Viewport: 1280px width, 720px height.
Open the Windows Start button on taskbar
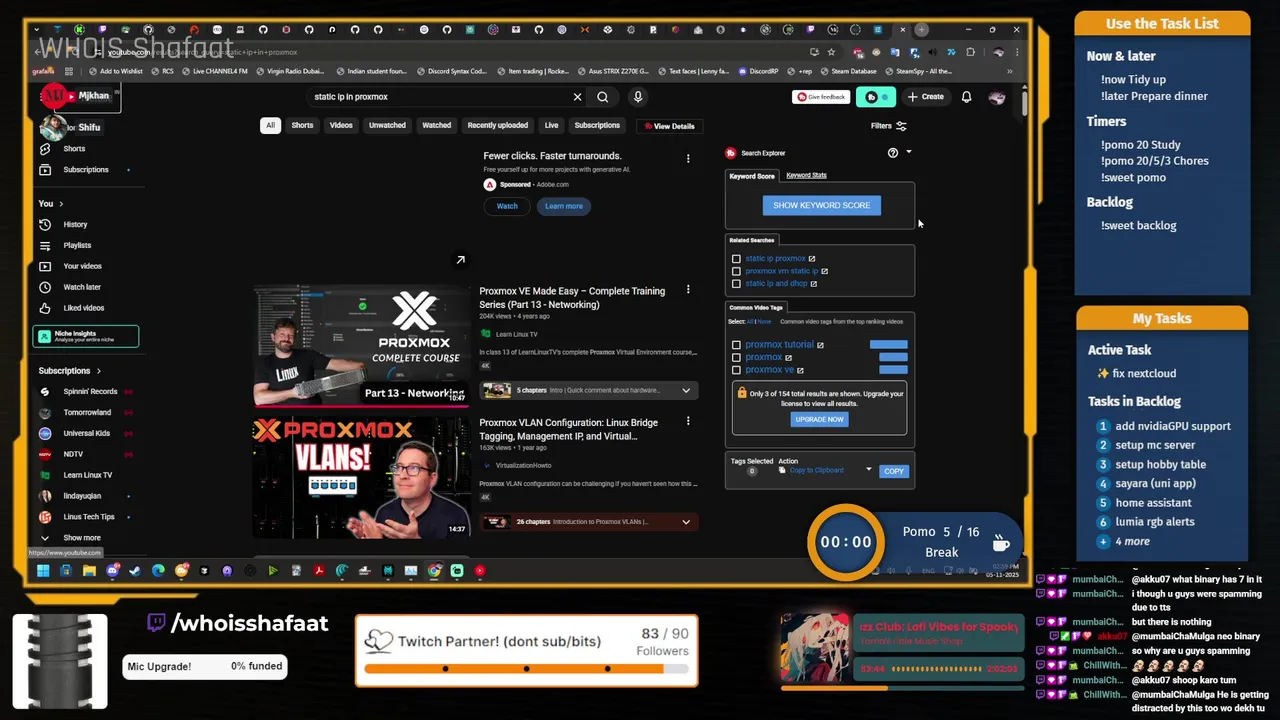tap(43, 571)
